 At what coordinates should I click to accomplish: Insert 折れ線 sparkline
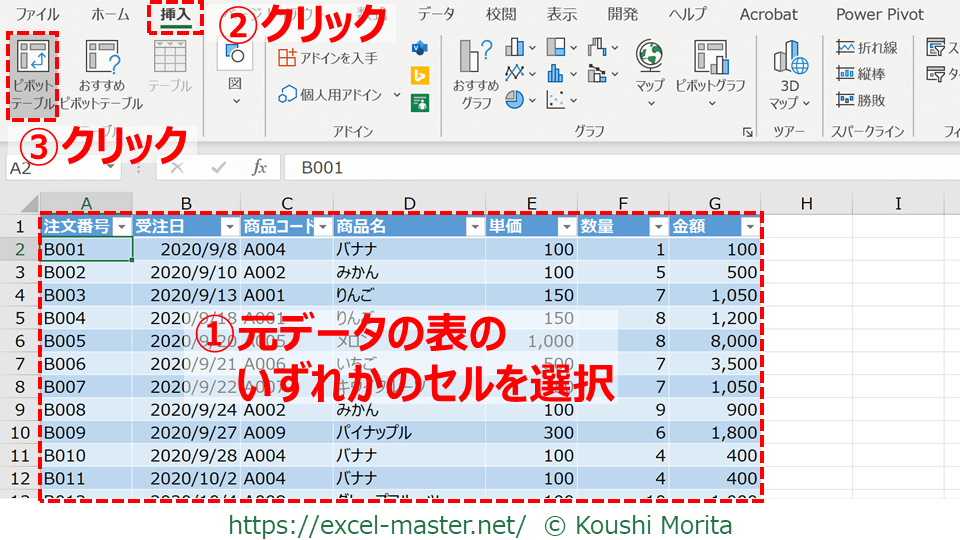click(x=867, y=47)
